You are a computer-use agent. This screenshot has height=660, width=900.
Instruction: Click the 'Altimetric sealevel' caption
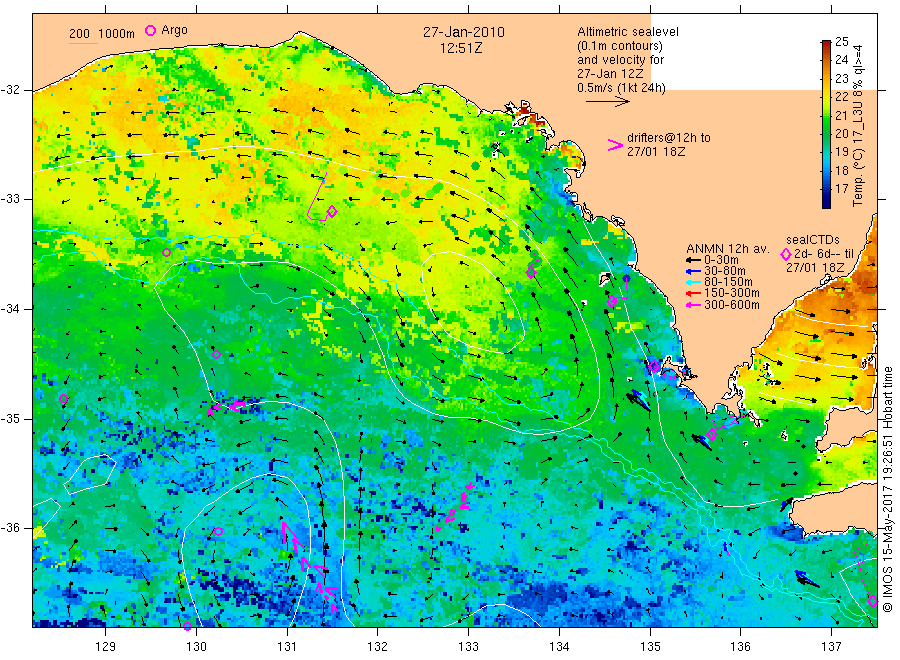click(628, 32)
